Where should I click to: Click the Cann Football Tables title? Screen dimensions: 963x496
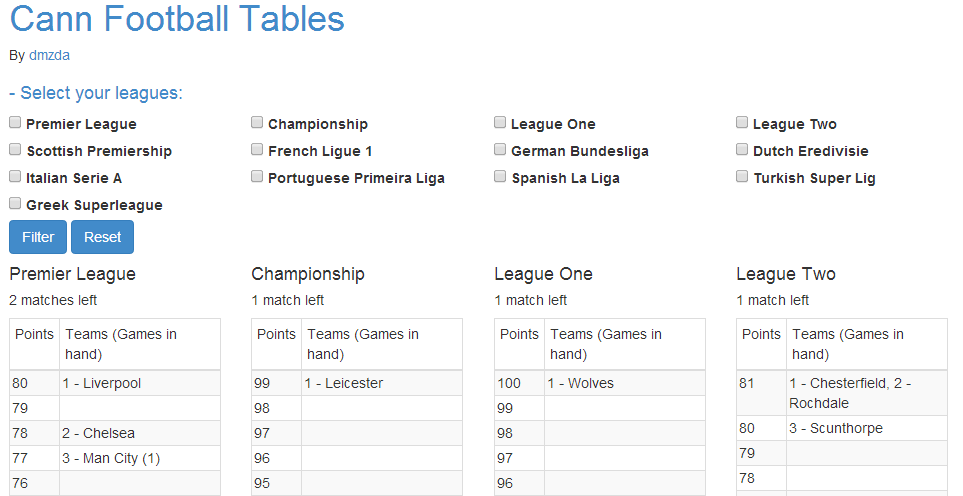[x=177, y=19]
